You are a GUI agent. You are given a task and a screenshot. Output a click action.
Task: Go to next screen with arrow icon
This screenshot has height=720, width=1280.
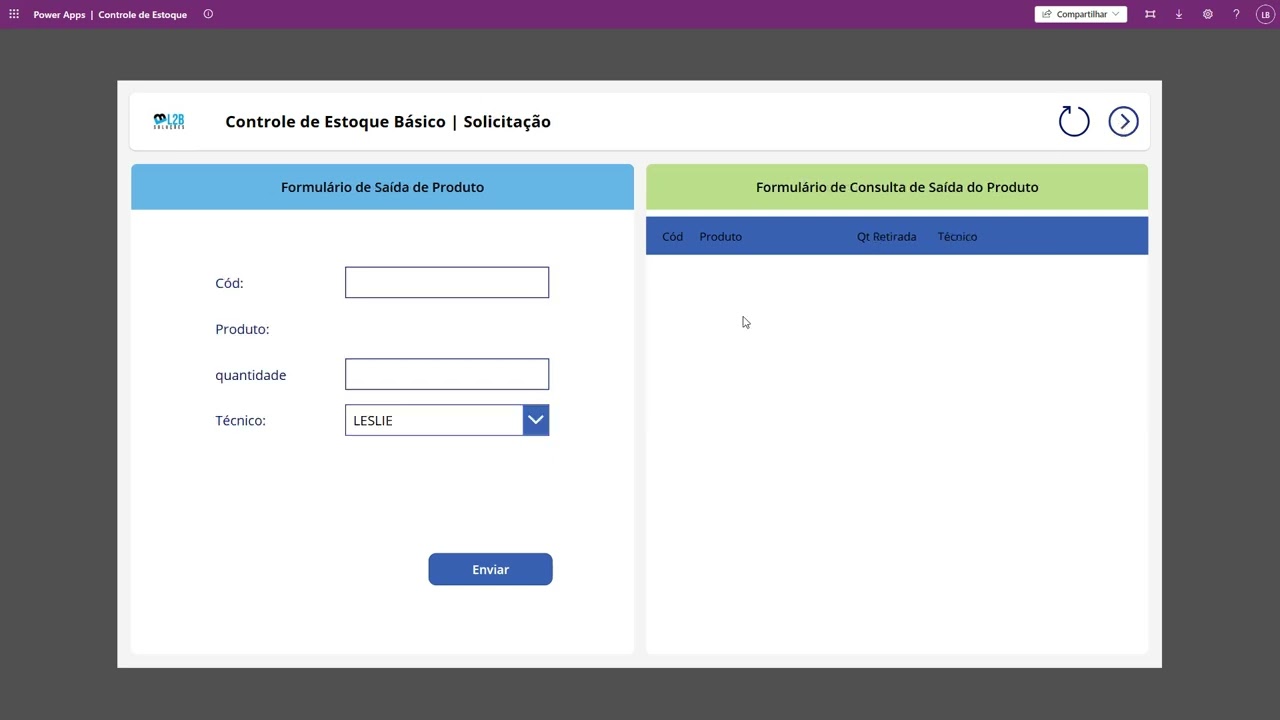tap(1123, 121)
